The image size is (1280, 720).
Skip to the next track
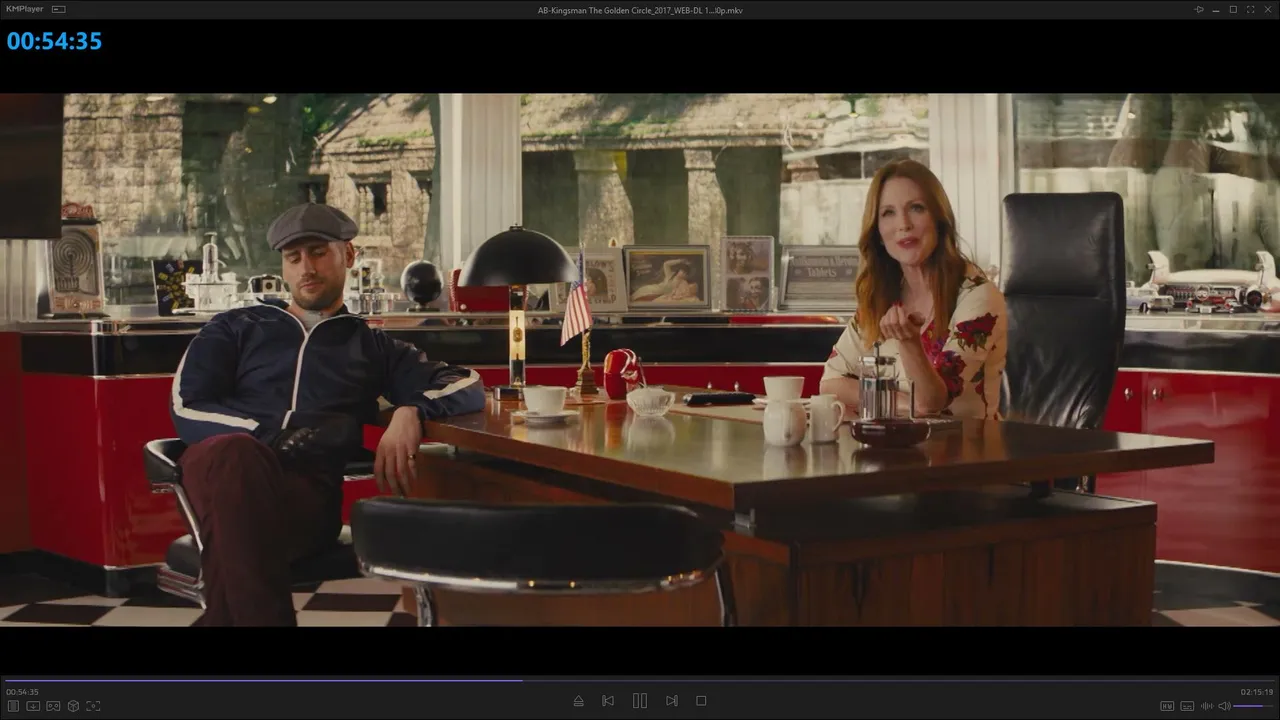pos(672,701)
